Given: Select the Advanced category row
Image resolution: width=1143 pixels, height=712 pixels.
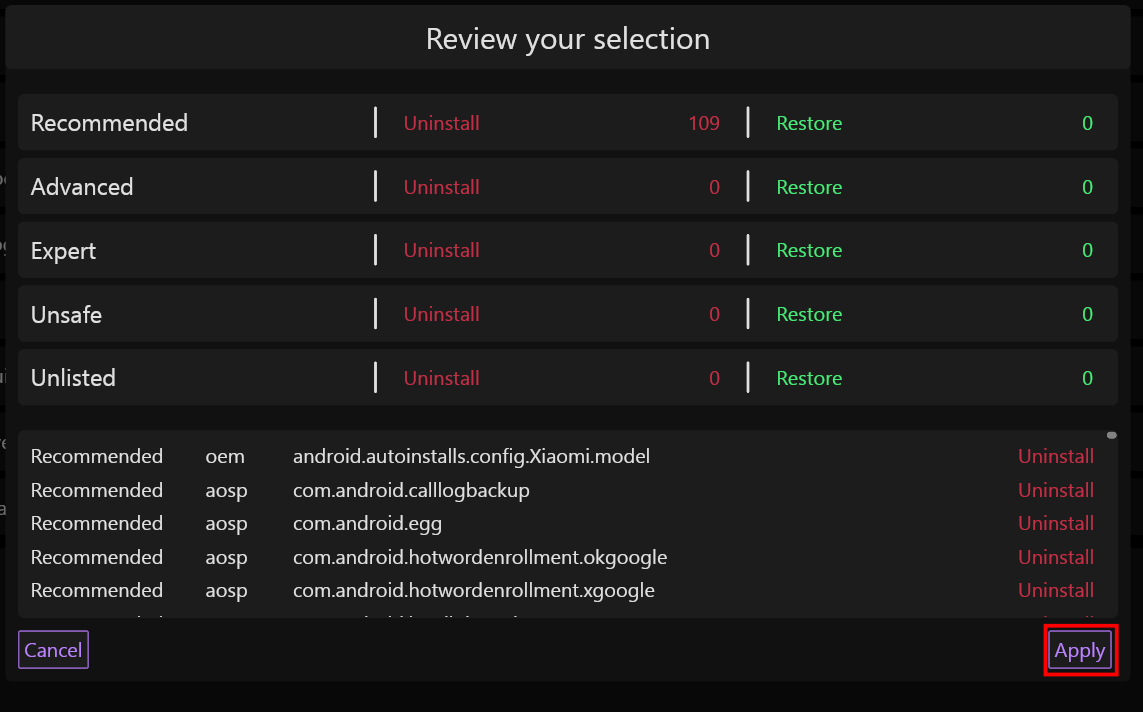Looking at the screenshot, I should [x=82, y=186].
